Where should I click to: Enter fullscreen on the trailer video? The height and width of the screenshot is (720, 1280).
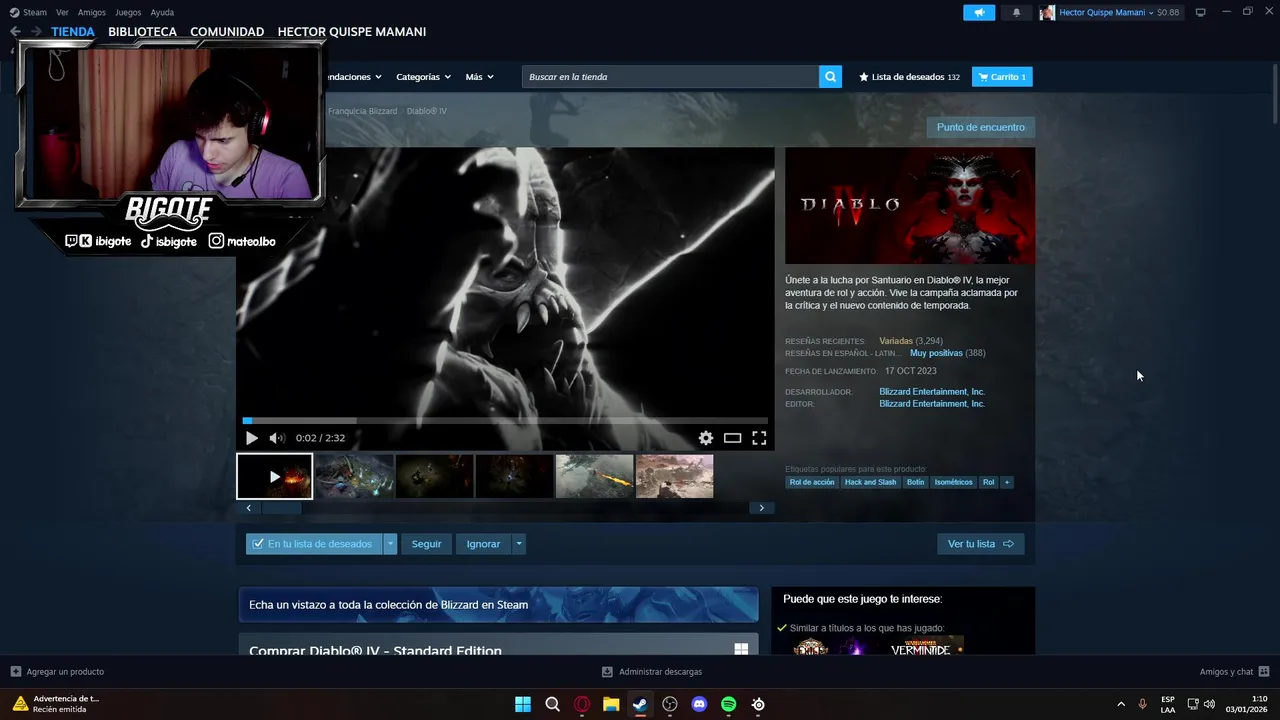[x=759, y=438]
